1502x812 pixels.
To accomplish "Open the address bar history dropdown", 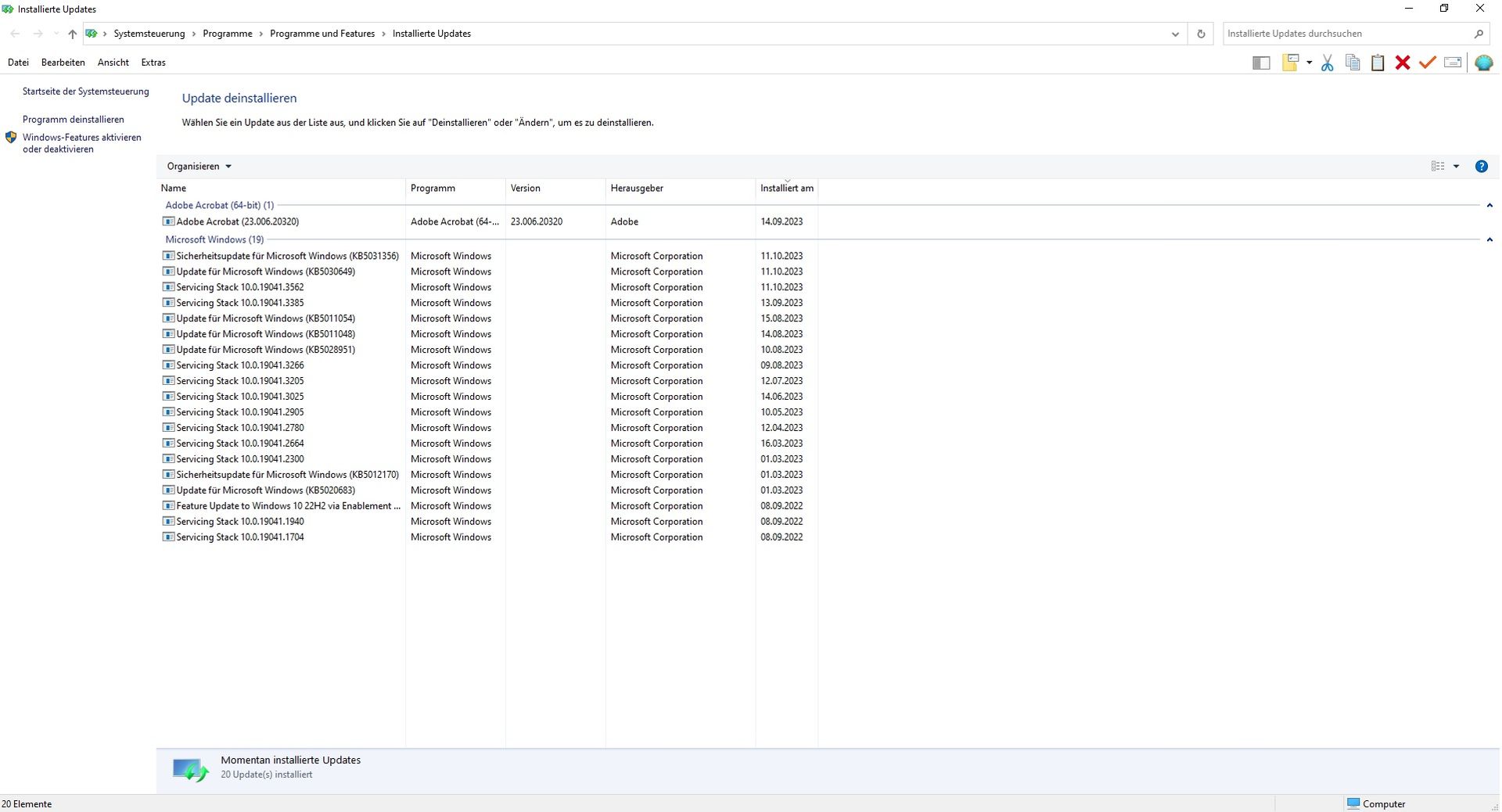I will (x=1175, y=34).
